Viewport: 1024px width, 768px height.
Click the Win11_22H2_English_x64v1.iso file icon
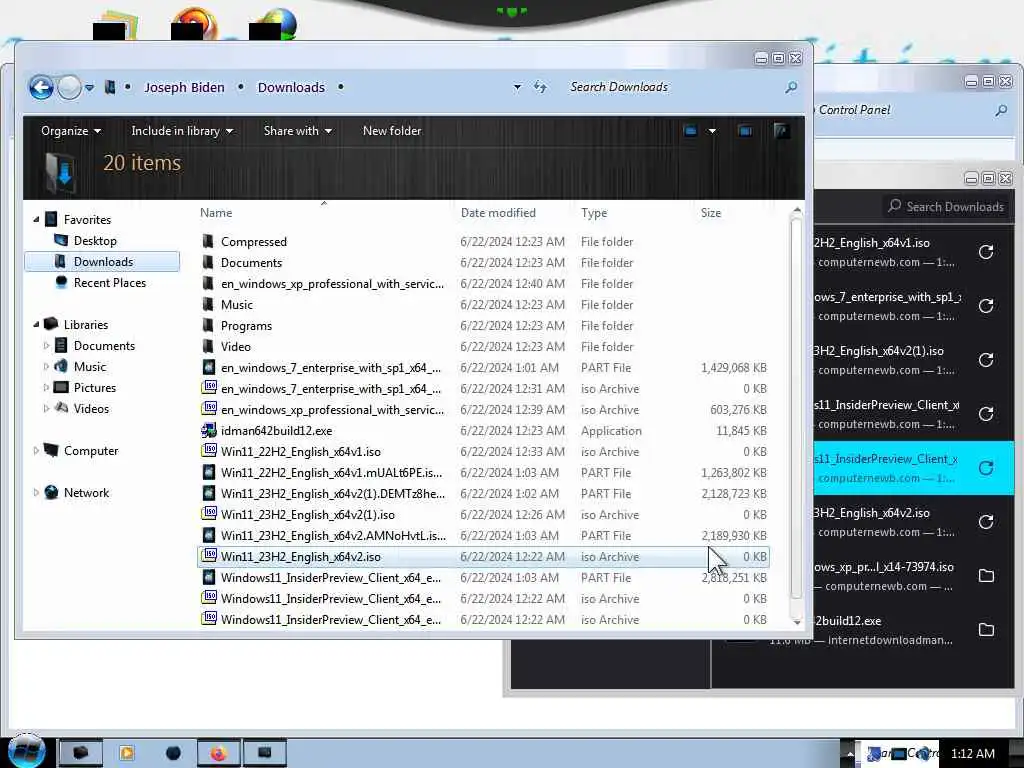[x=208, y=451]
